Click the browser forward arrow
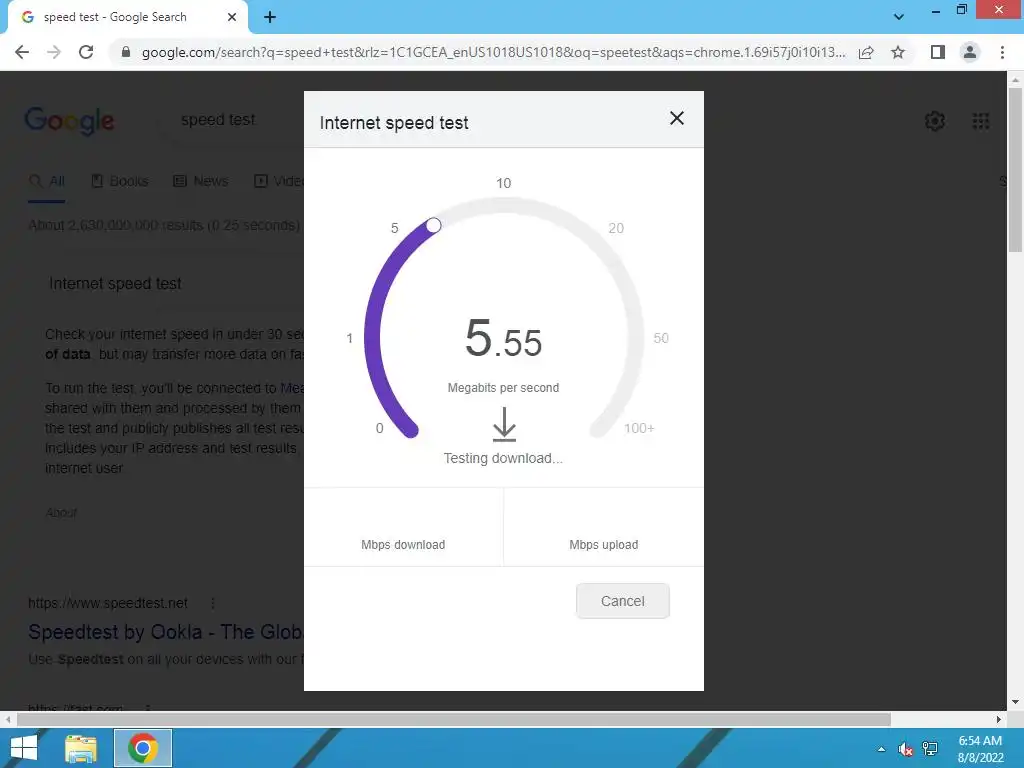1024x768 pixels. coord(54,52)
